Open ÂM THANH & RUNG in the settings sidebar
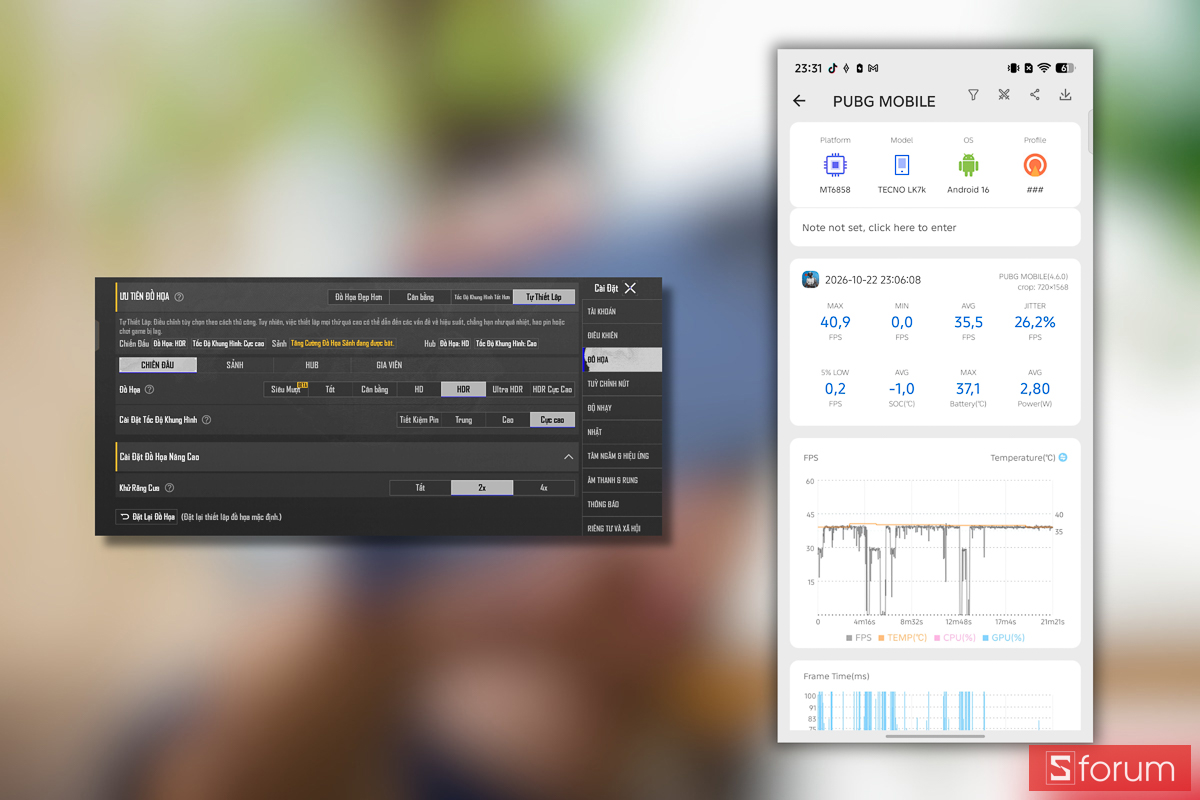The image size is (1200, 800). 622,480
